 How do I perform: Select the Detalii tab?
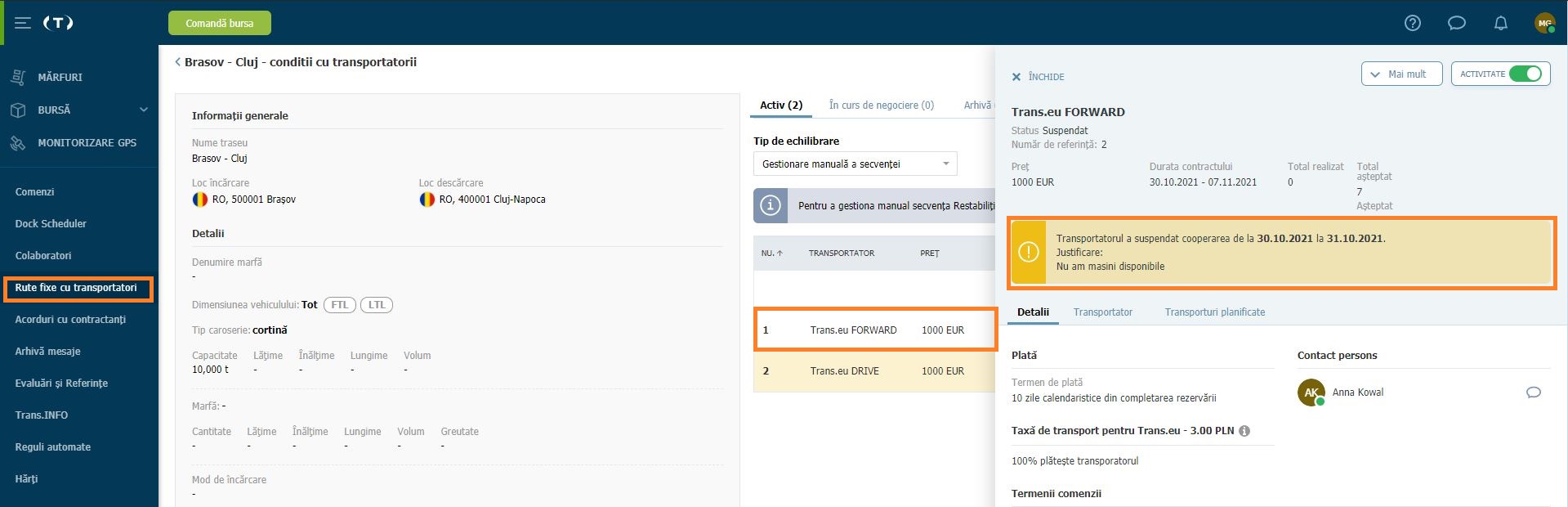[1033, 312]
